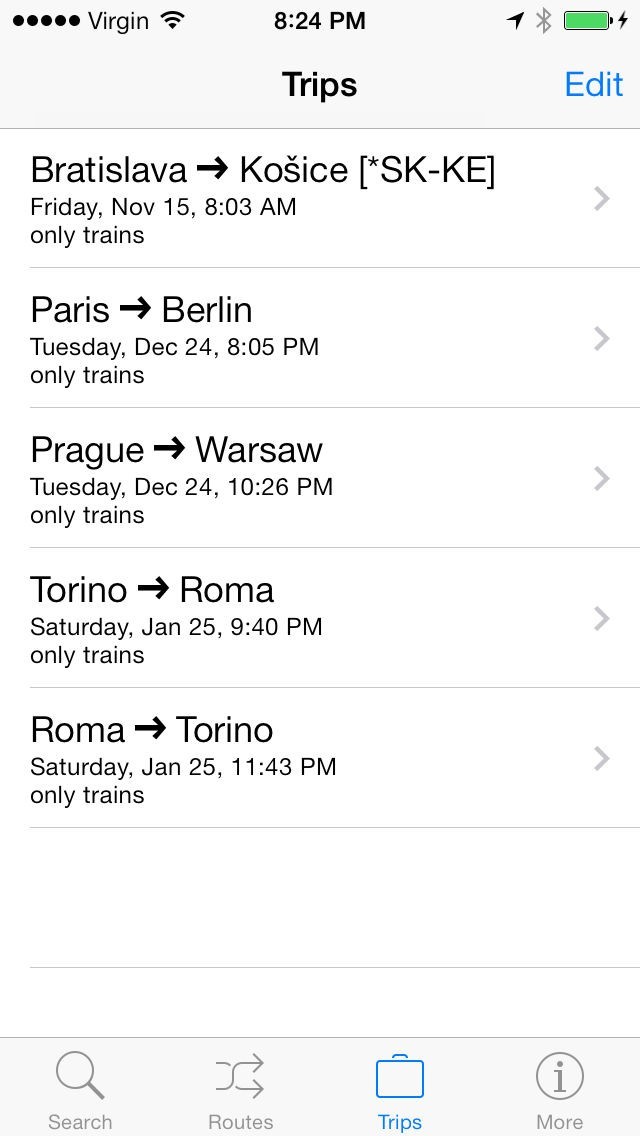
Task: Open chevron for Paris to Berlin trip
Action: [601, 339]
